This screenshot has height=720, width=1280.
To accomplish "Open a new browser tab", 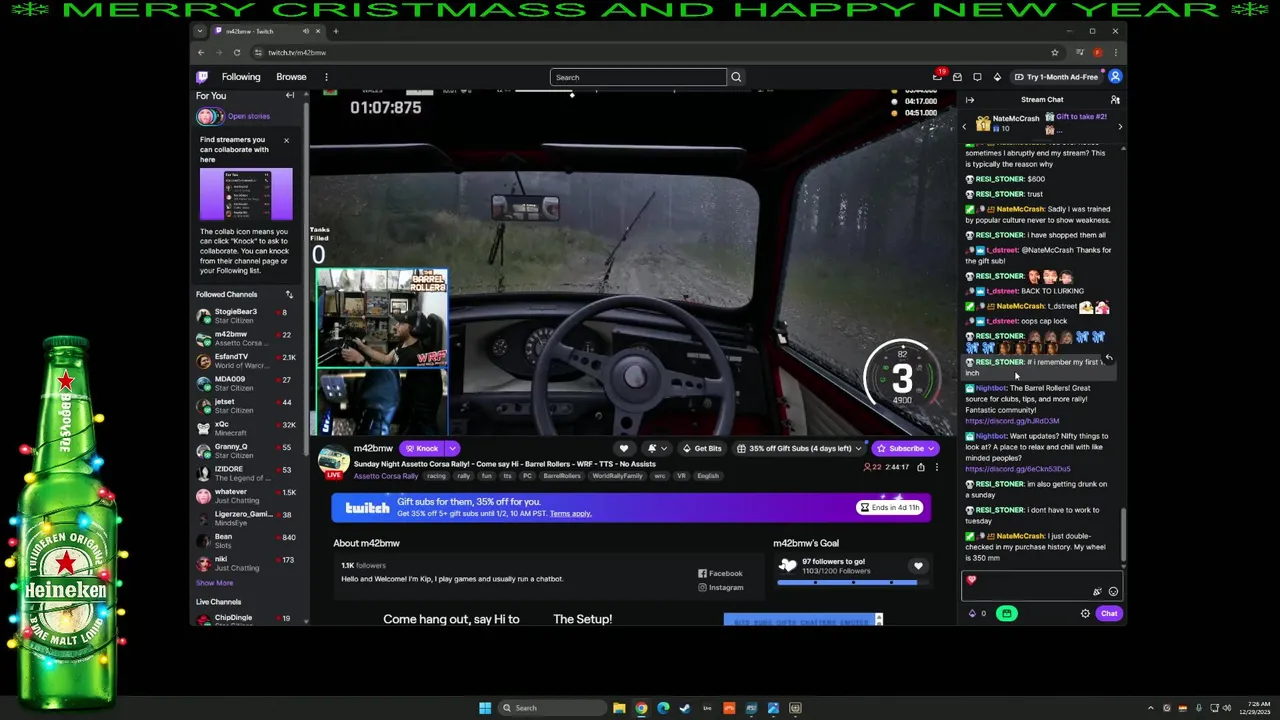I will pos(336,31).
